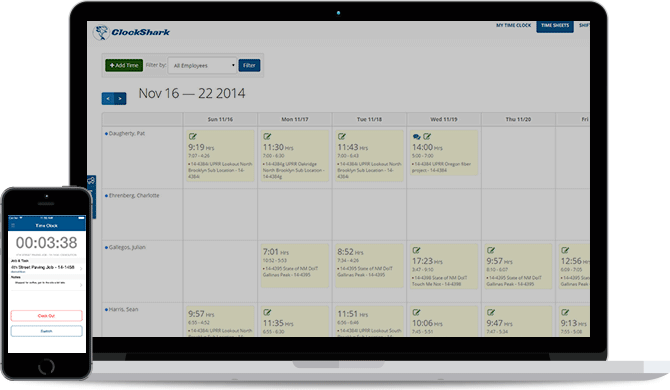Tap the Switch button on phone
Screen dimensions: 670x390
tap(46, 331)
